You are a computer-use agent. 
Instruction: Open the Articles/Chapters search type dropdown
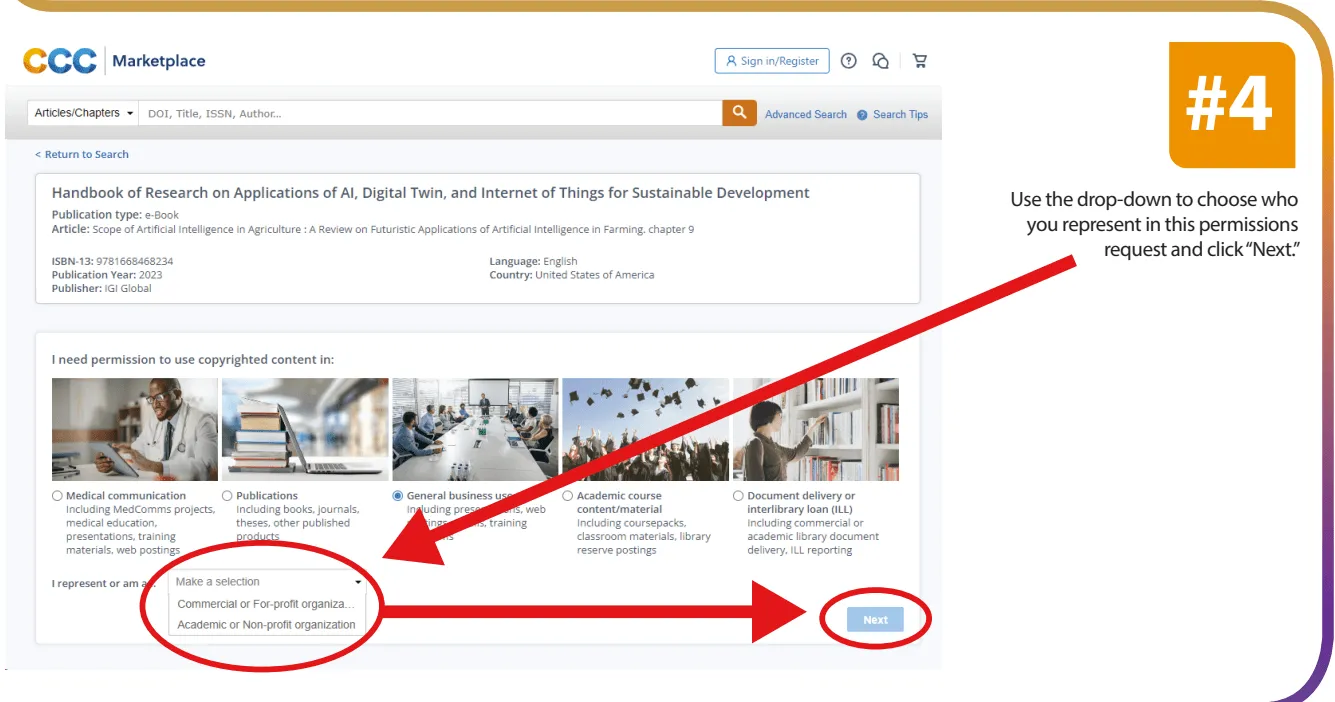click(82, 113)
